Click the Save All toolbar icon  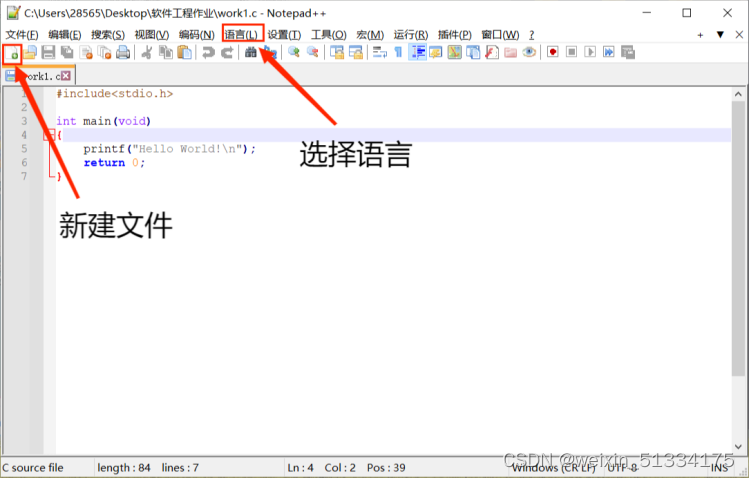[67, 52]
